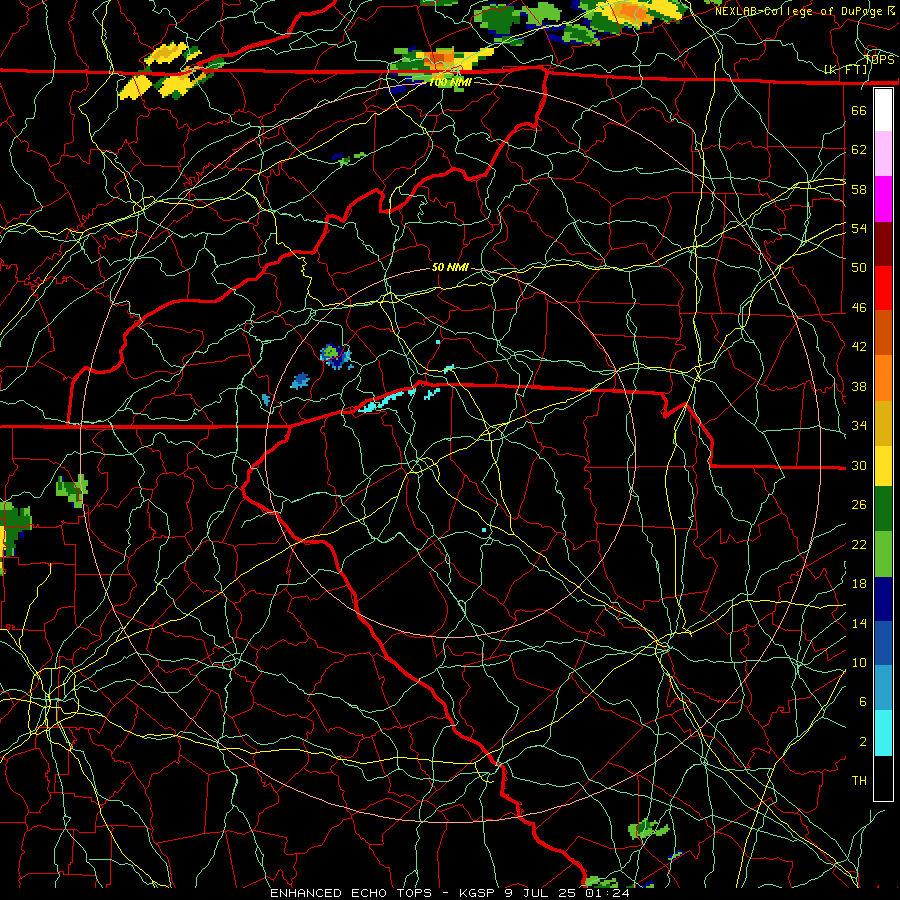Click the cyan legend swatch
This screenshot has height=900, width=900.
pyautogui.click(x=883, y=733)
